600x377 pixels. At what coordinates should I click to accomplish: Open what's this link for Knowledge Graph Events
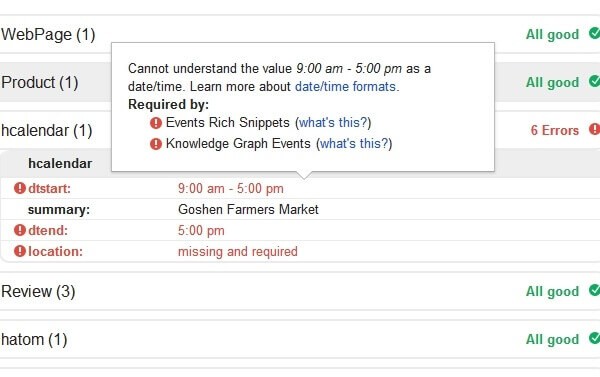click(x=354, y=144)
